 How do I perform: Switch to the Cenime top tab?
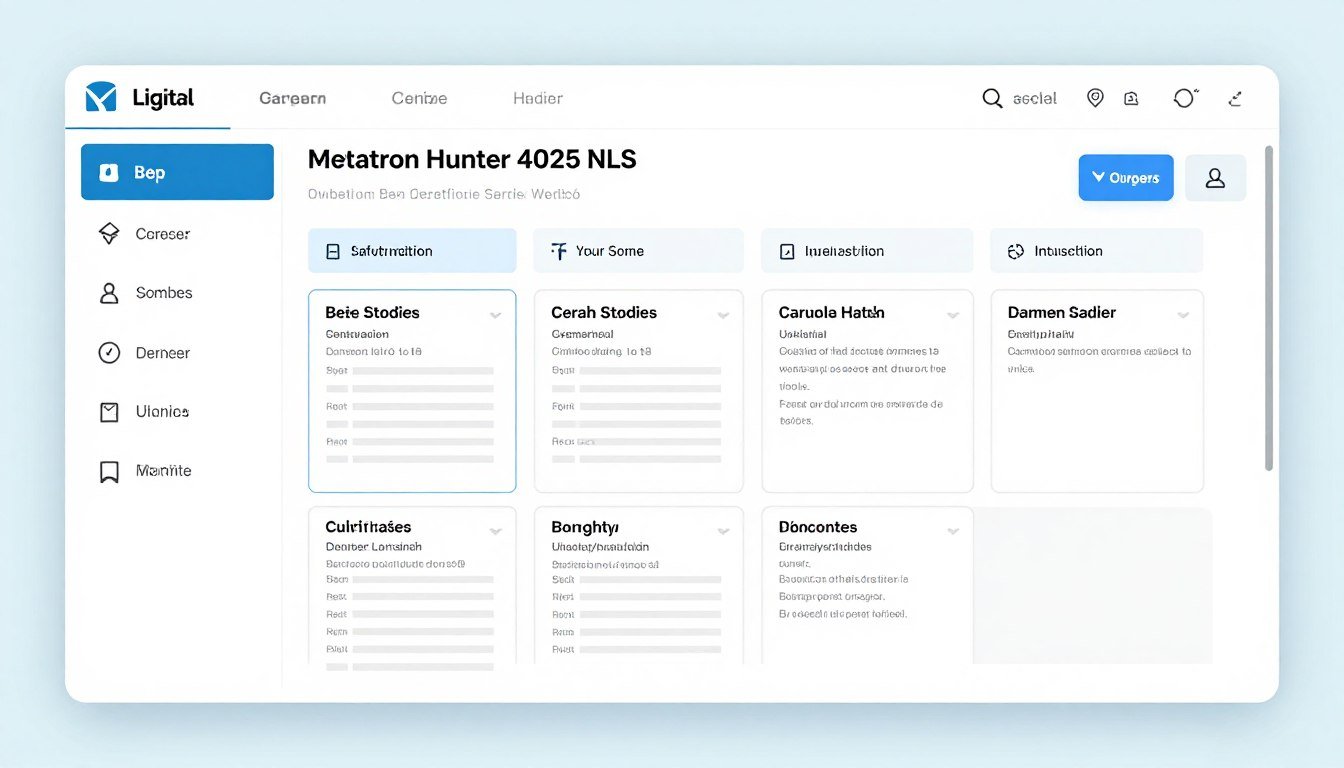(x=419, y=98)
